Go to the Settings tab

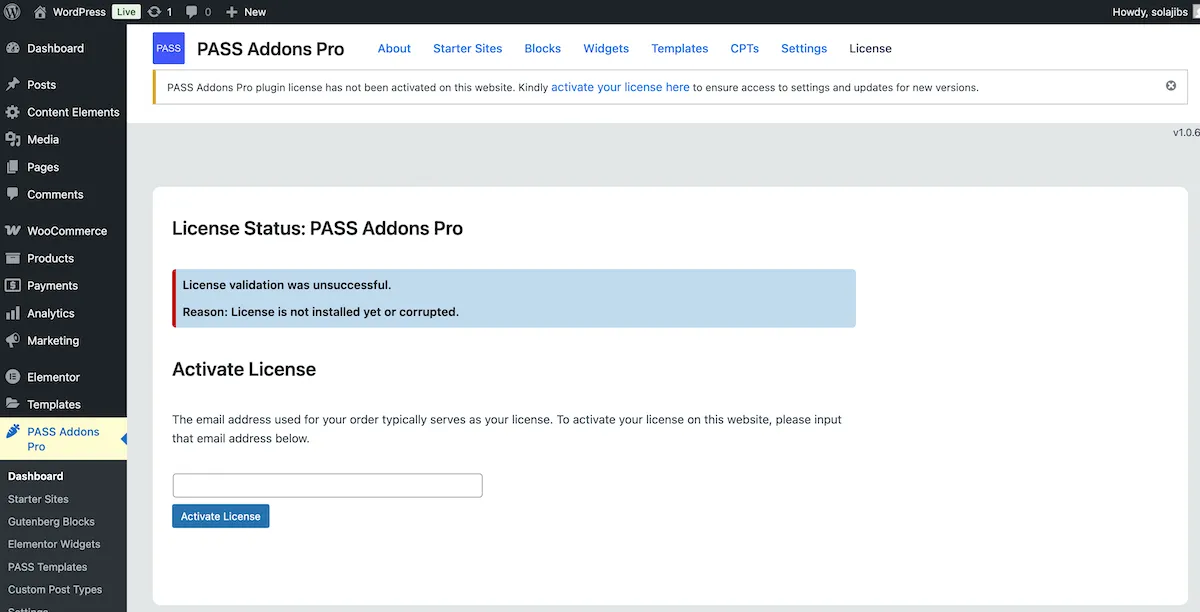(804, 48)
